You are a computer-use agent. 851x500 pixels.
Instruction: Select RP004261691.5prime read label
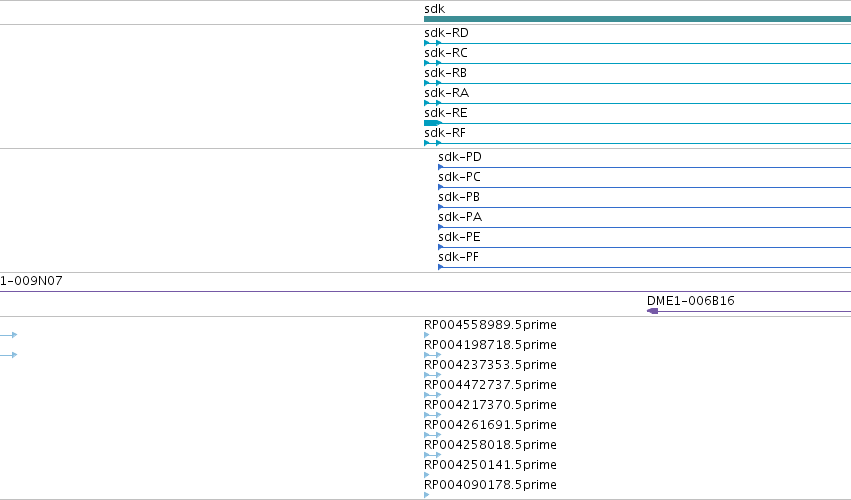490,425
